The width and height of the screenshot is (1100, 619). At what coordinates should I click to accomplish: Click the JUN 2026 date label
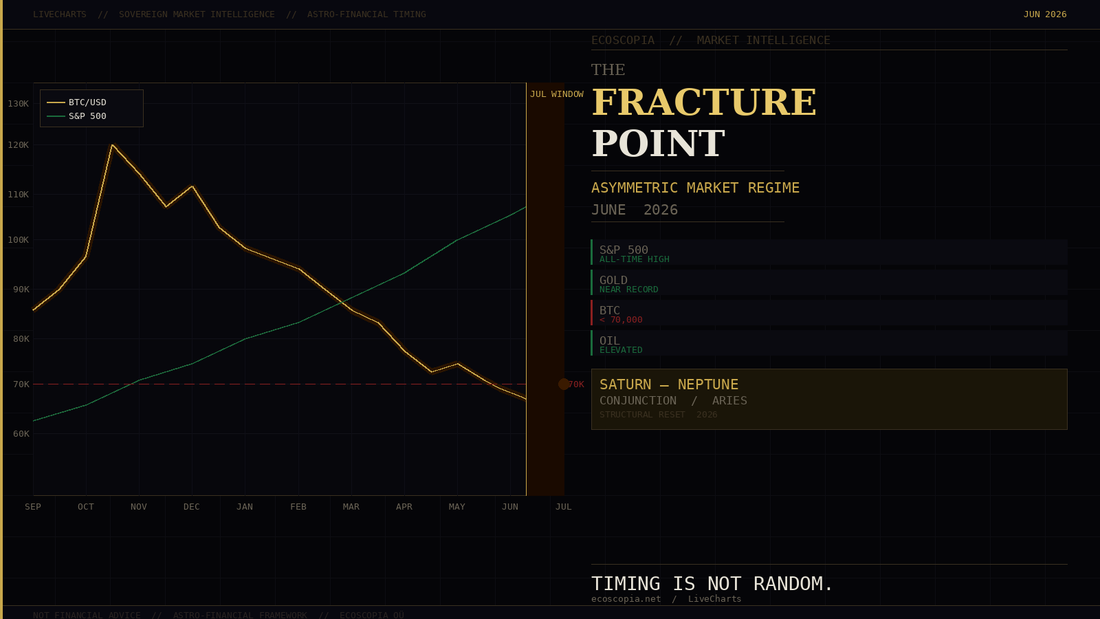1045,14
